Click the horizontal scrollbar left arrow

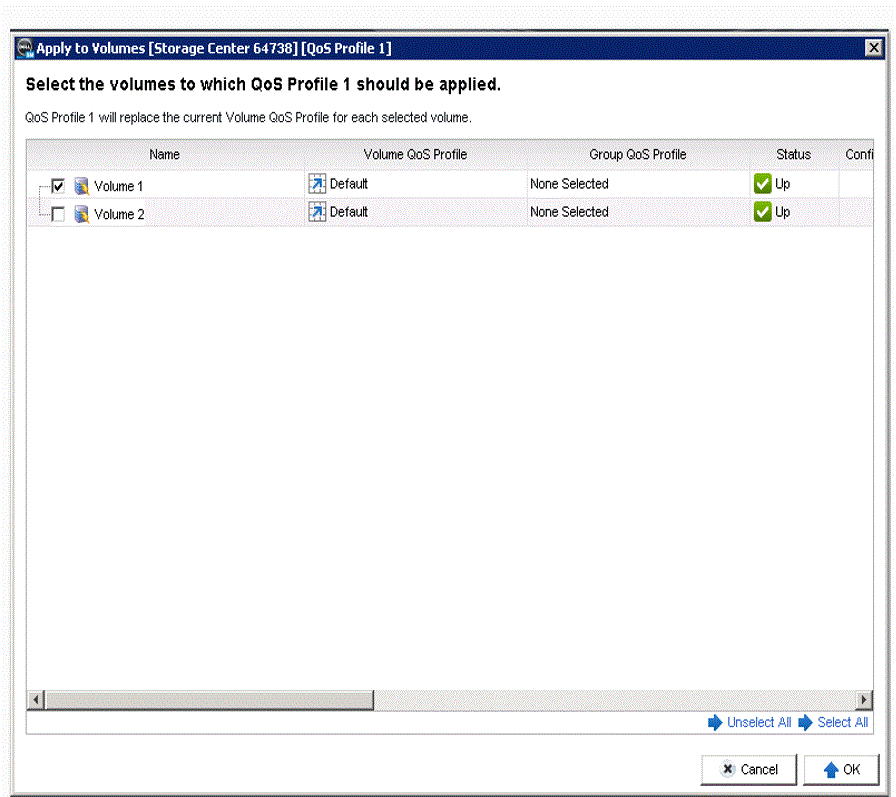tap(36, 700)
